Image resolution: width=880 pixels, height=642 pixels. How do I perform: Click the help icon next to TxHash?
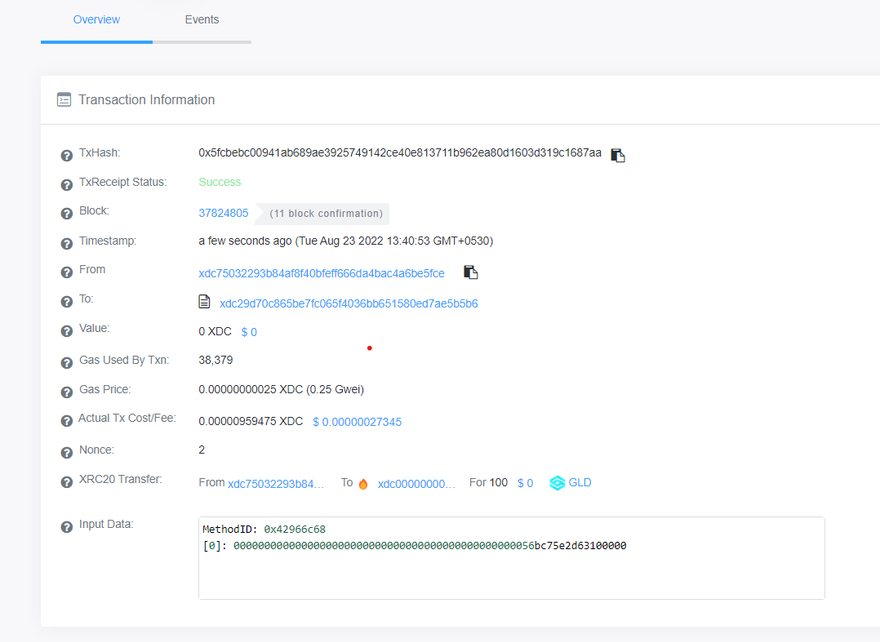pyautogui.click(x=66, y=155)
